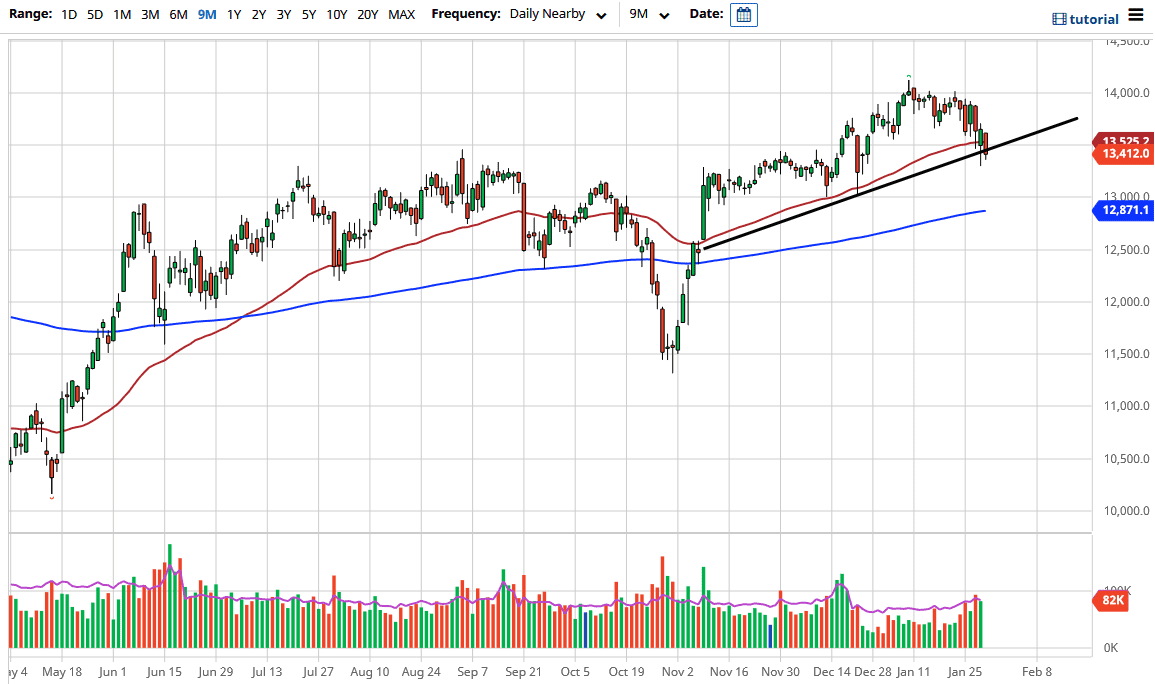This screenshot has width=1155, height=684.
Task: Set range to 1Y
Action: click(234, 14)
